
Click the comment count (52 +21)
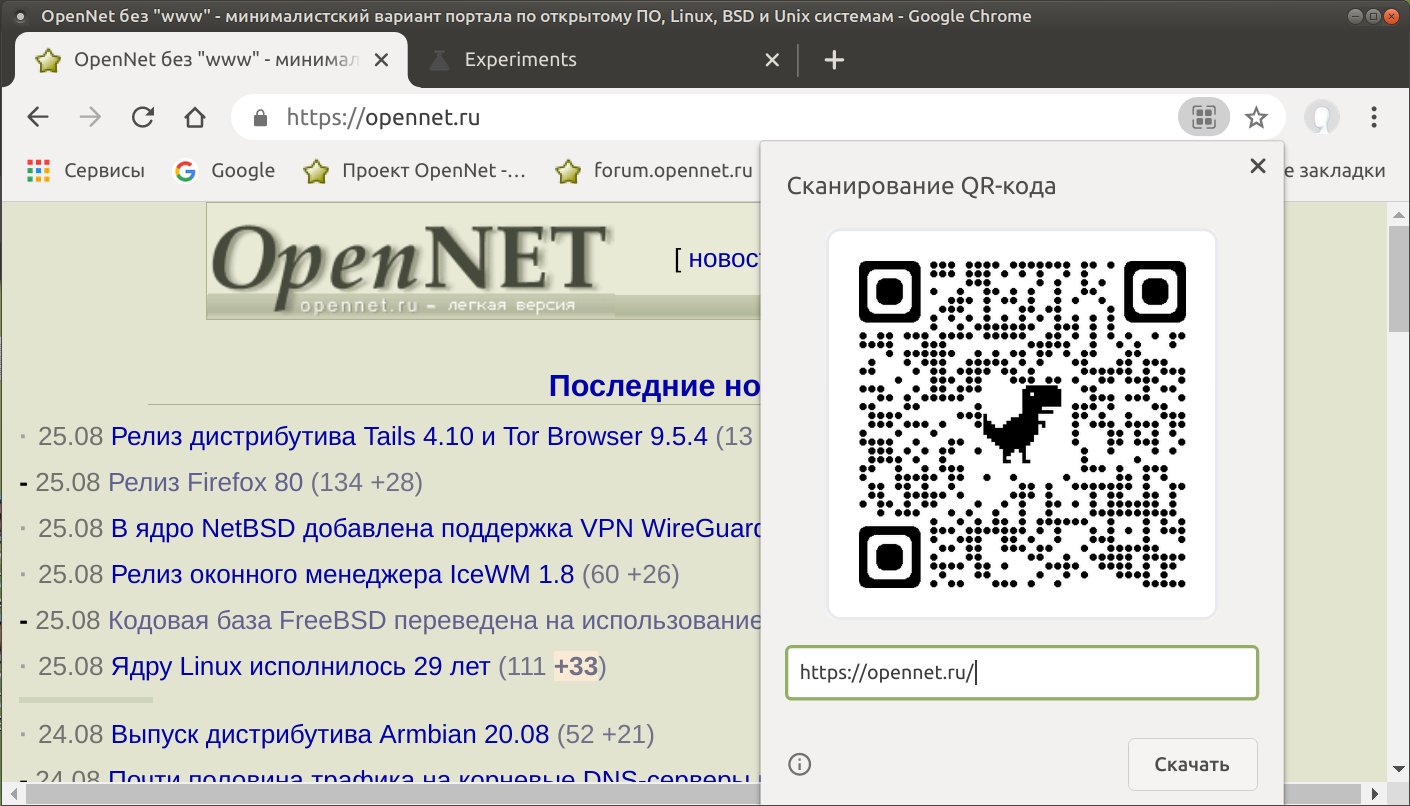[x=606, y=736]
